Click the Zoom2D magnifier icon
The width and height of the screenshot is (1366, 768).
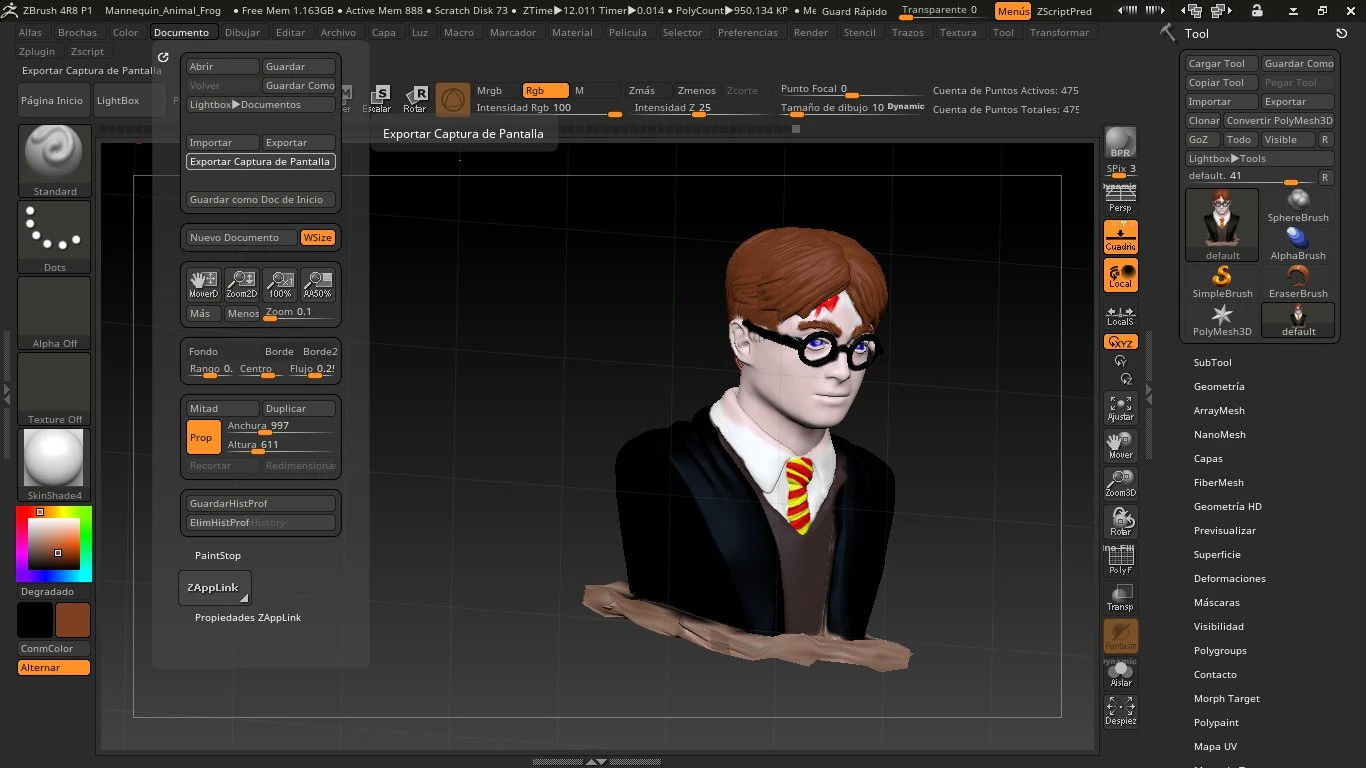coord(242,284)
